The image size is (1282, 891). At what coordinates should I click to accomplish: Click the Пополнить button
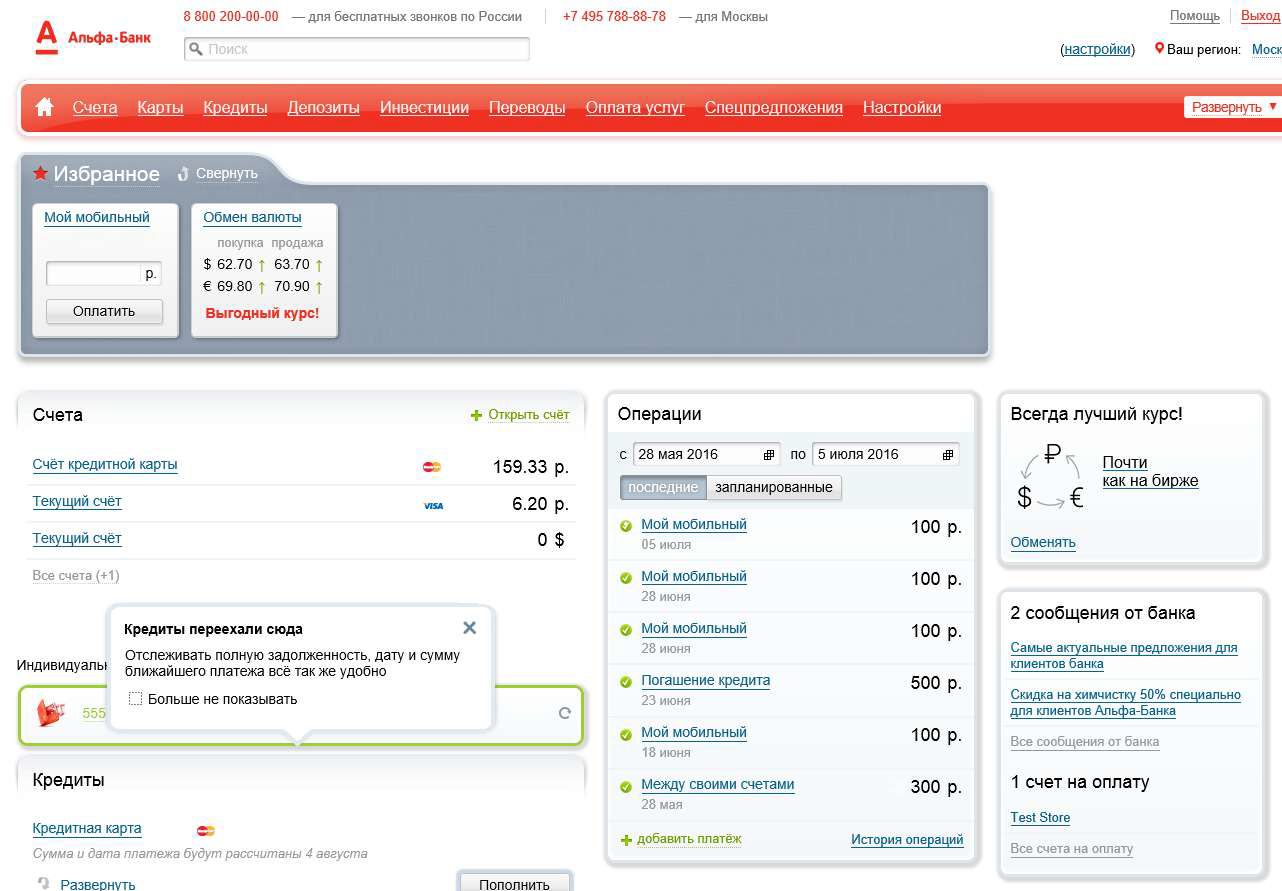(515, 883)
